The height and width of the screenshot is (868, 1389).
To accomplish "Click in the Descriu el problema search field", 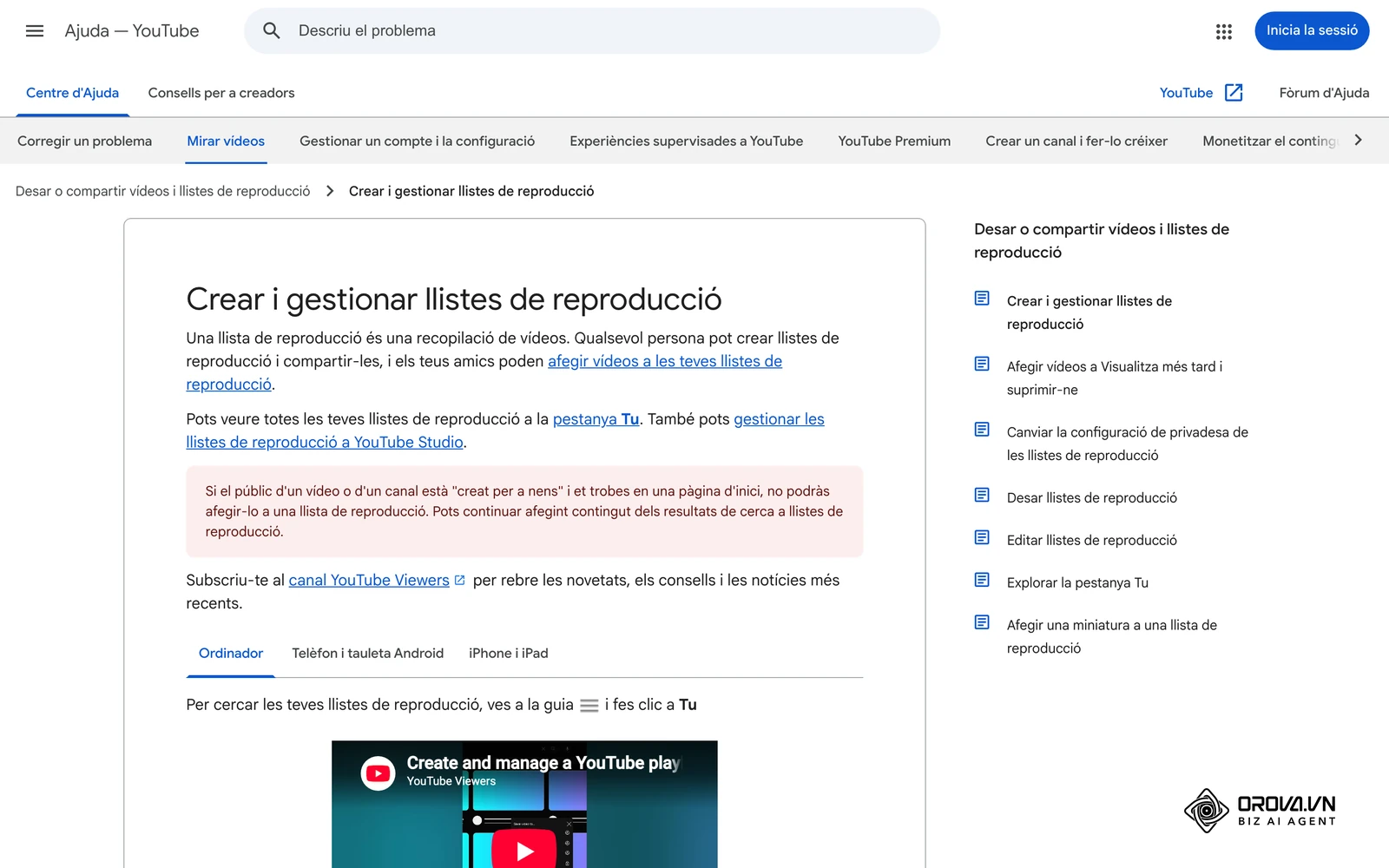I will click(592, 31).
